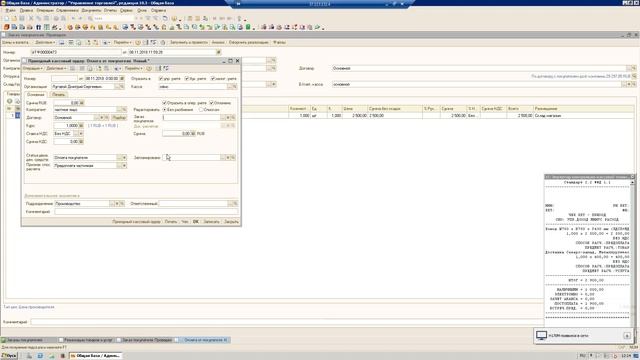Expand the Признак способа расчета dropdown
The width and height of the screenshot is (640, 360).
coord(124,166)
